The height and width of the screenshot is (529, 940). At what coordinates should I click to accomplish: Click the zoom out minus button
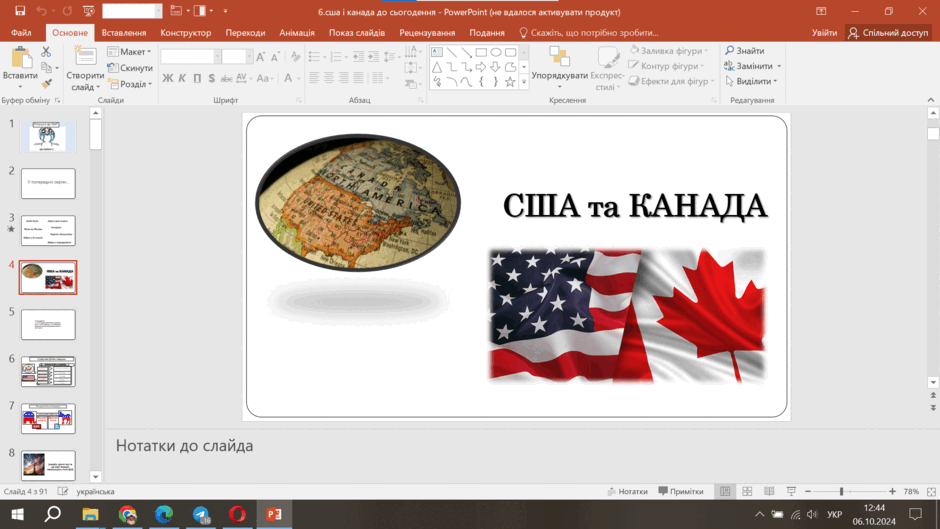click(x=808, y=491)
